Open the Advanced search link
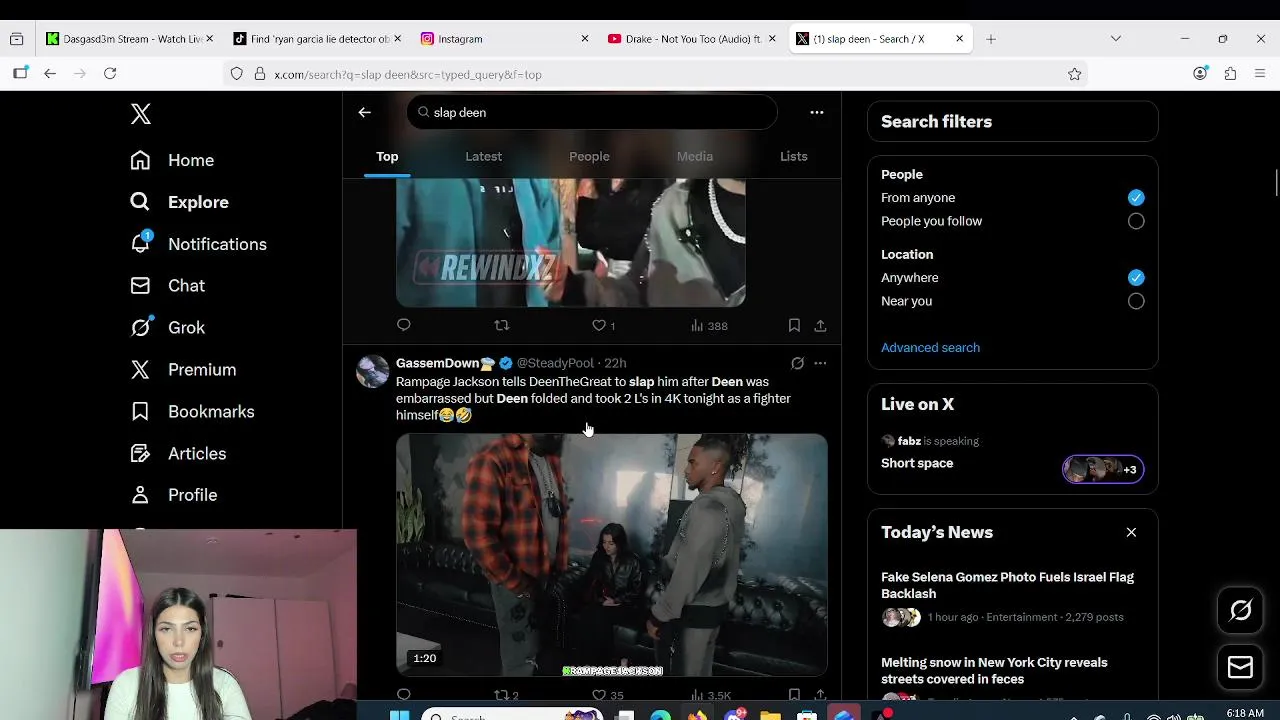 [x=930, y=348]
